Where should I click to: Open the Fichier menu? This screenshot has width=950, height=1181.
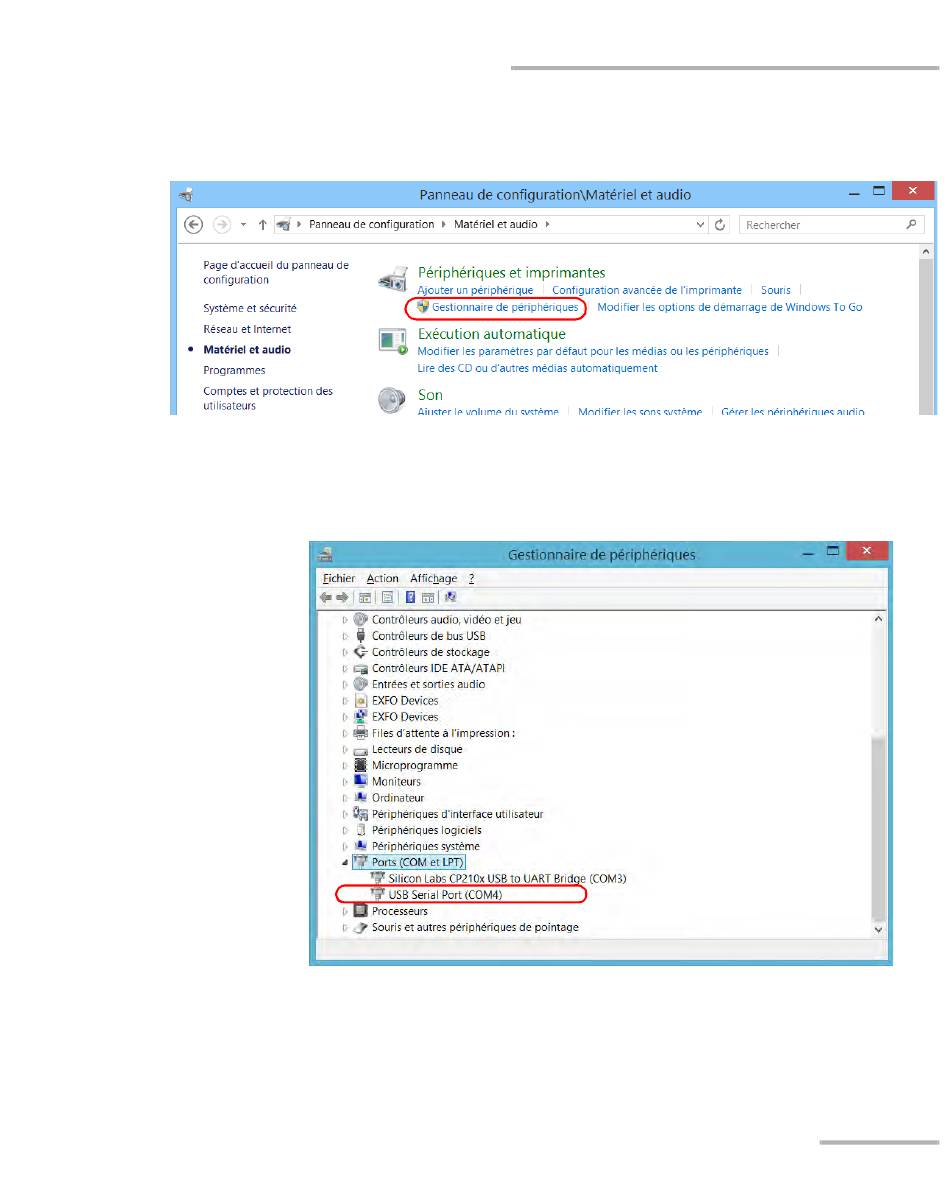coord(339,578)
